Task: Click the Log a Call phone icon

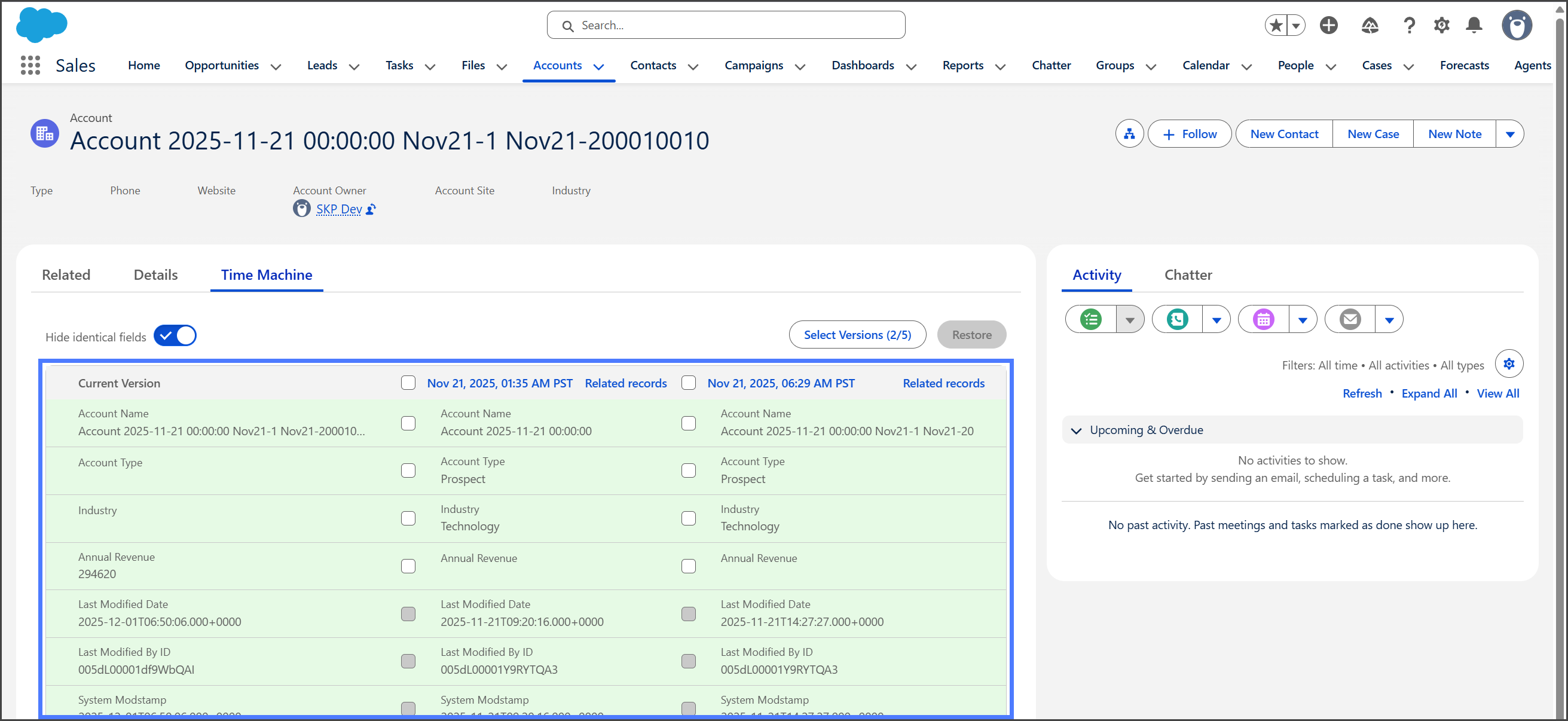Action: click(x=1176, y=320)
